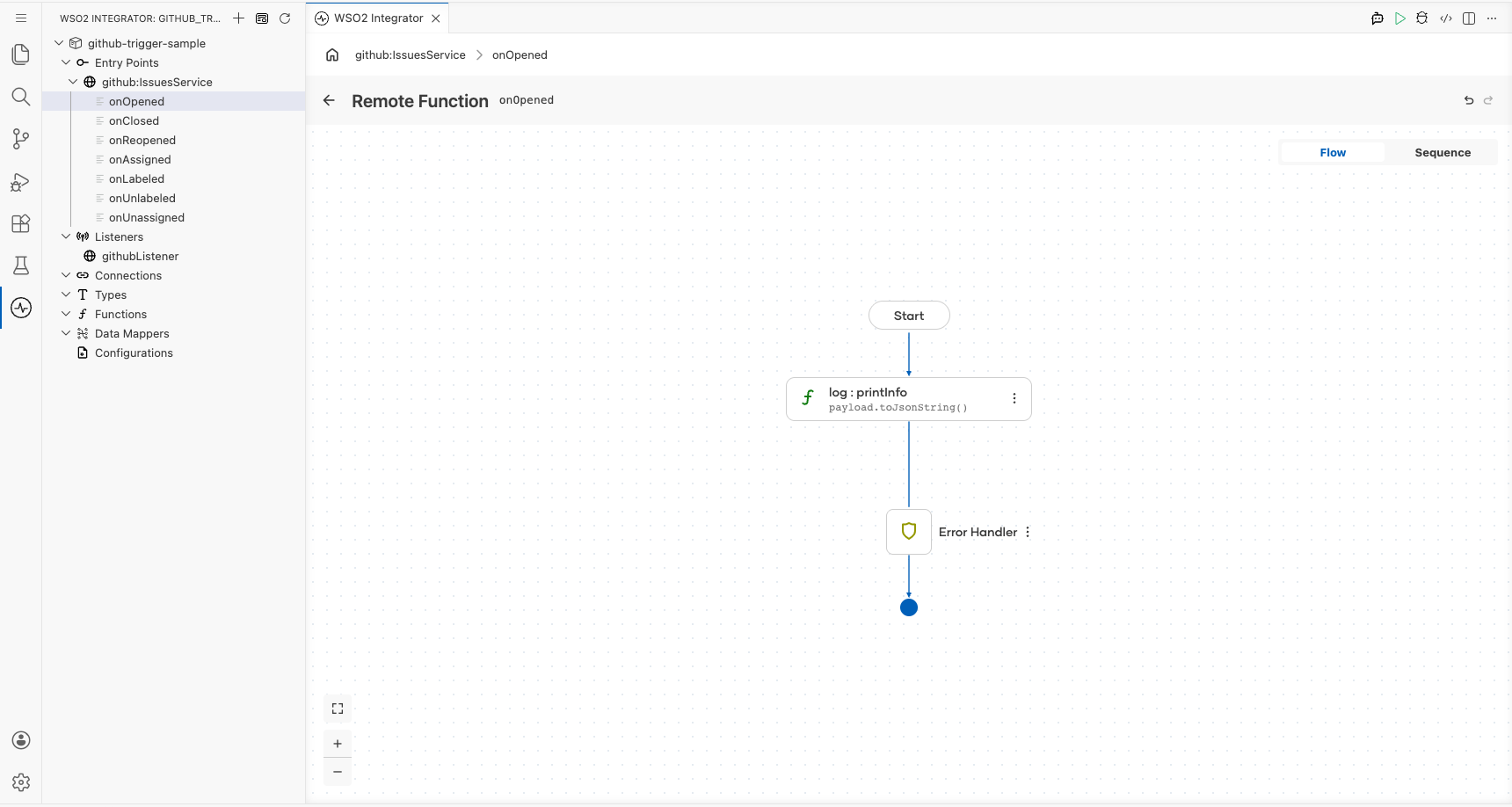Click the show-overview icon in sidebar header
1512x807 pixels.
(262, 18)
